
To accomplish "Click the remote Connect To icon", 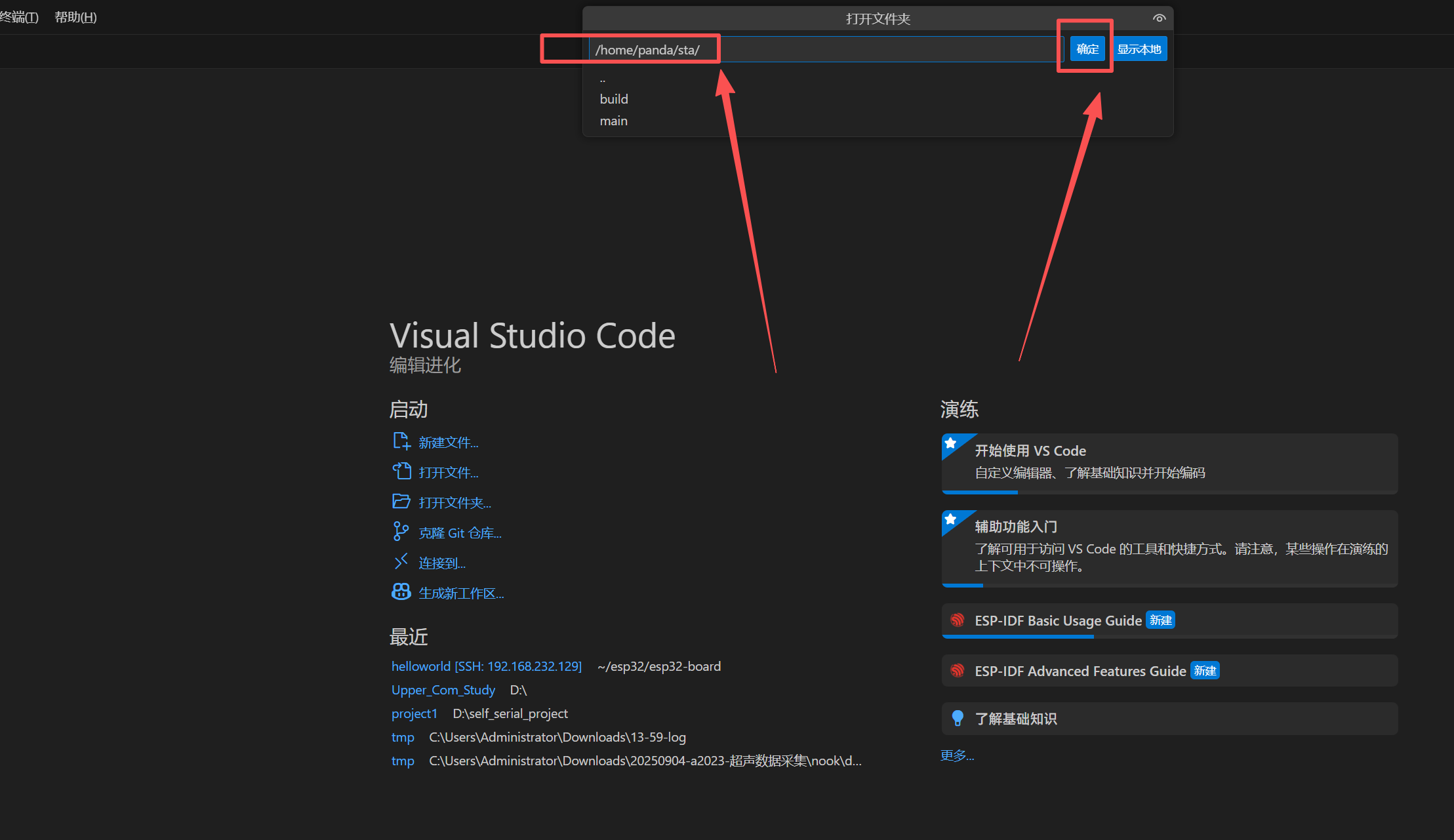I will tap(401, 562).
